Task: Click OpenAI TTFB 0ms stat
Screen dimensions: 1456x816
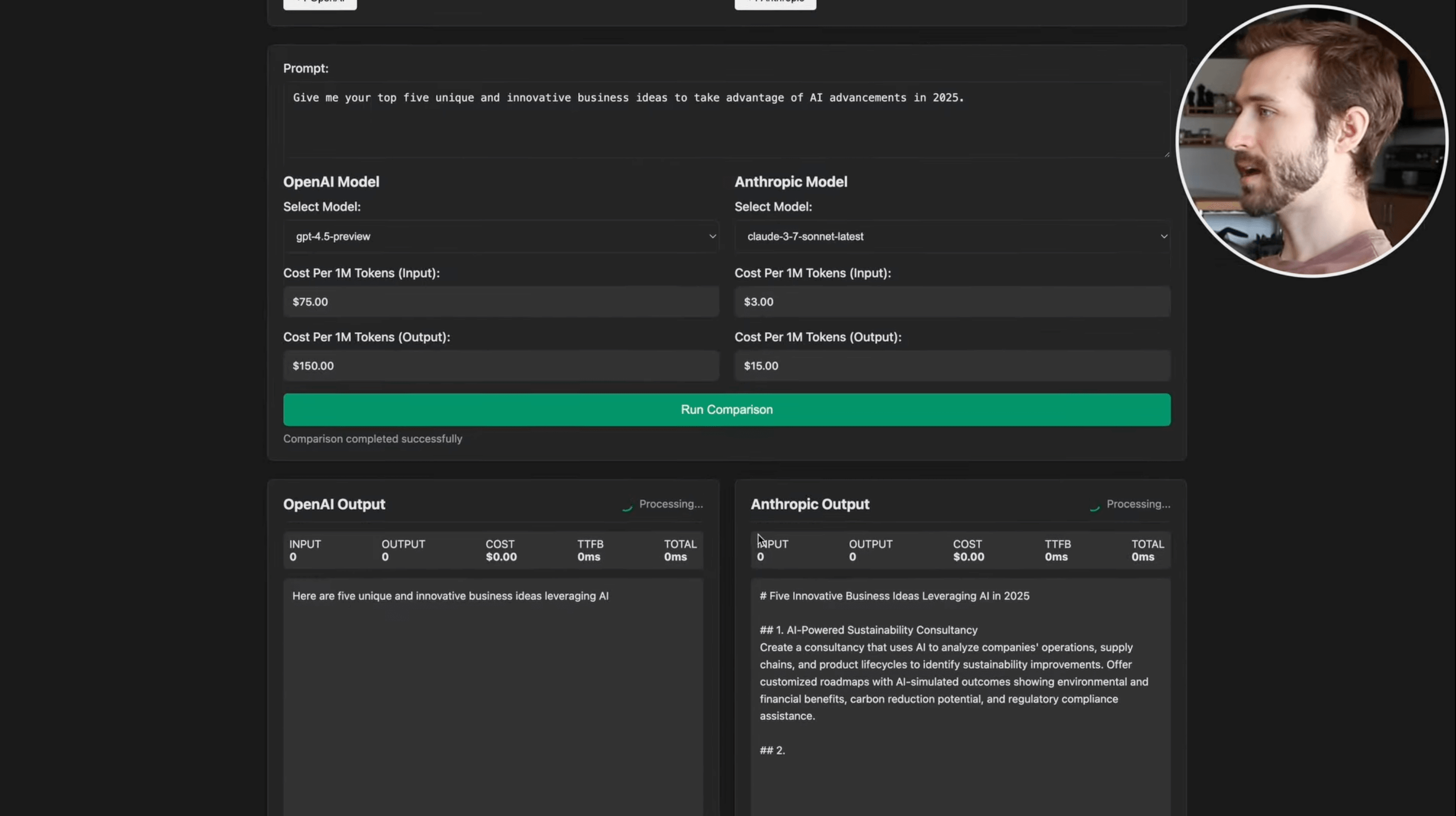Action: tap(590, 550)
